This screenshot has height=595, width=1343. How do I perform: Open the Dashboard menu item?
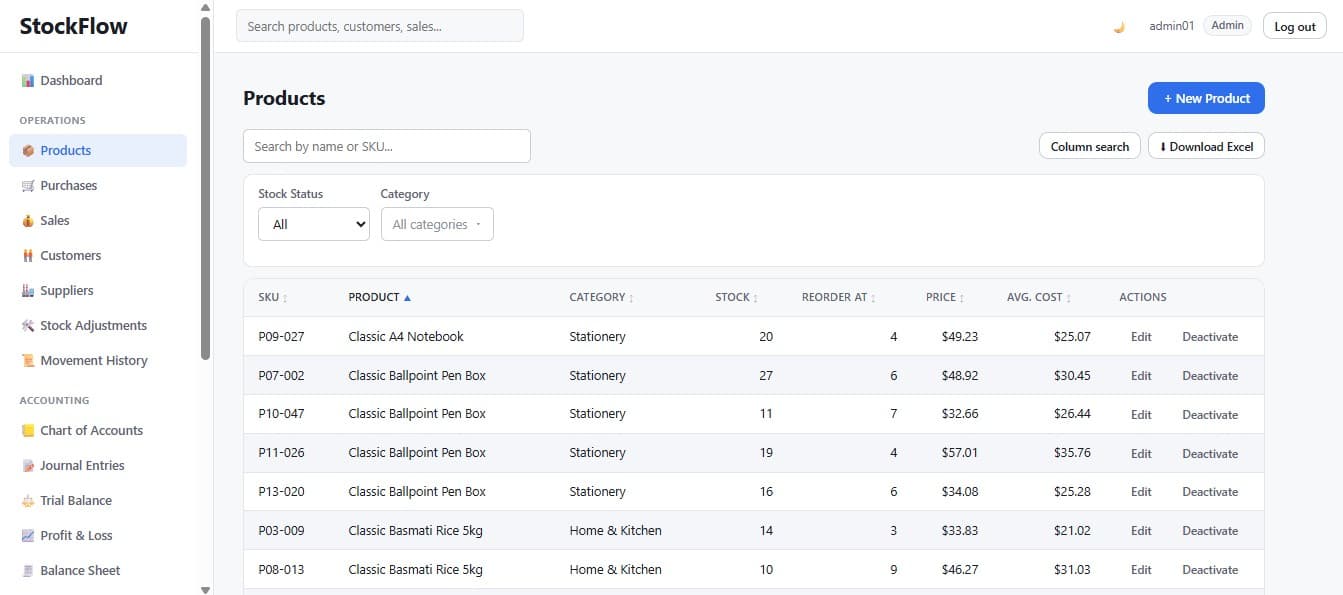(98, 80)
